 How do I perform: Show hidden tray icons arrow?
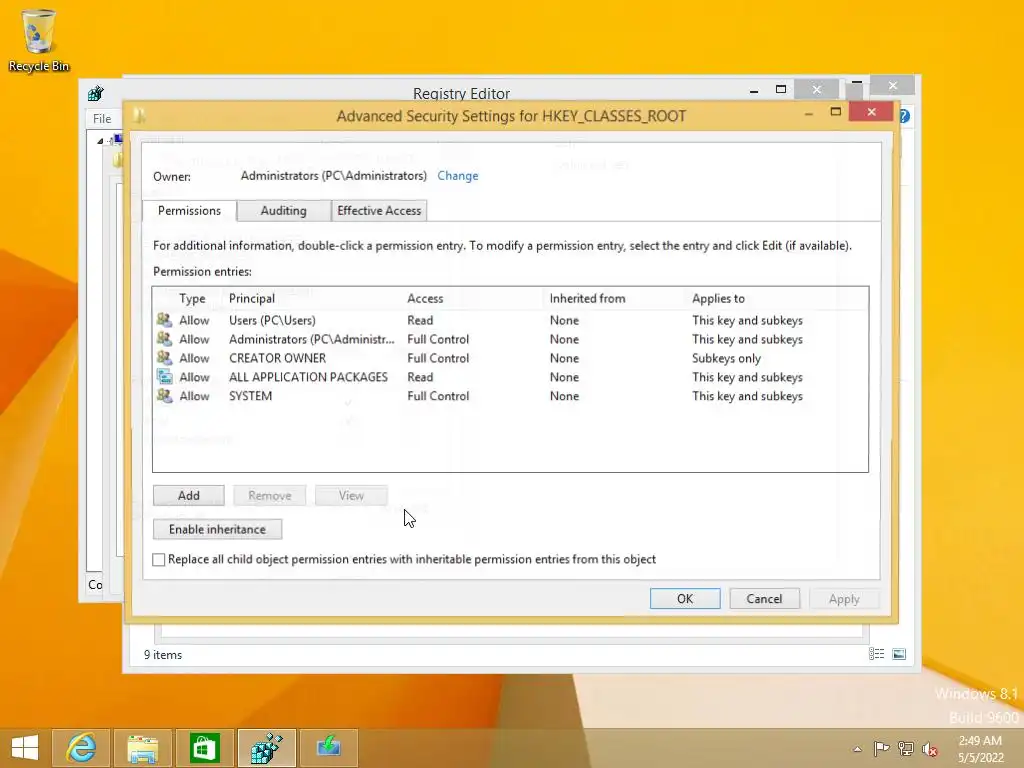(x=857, y=749)
